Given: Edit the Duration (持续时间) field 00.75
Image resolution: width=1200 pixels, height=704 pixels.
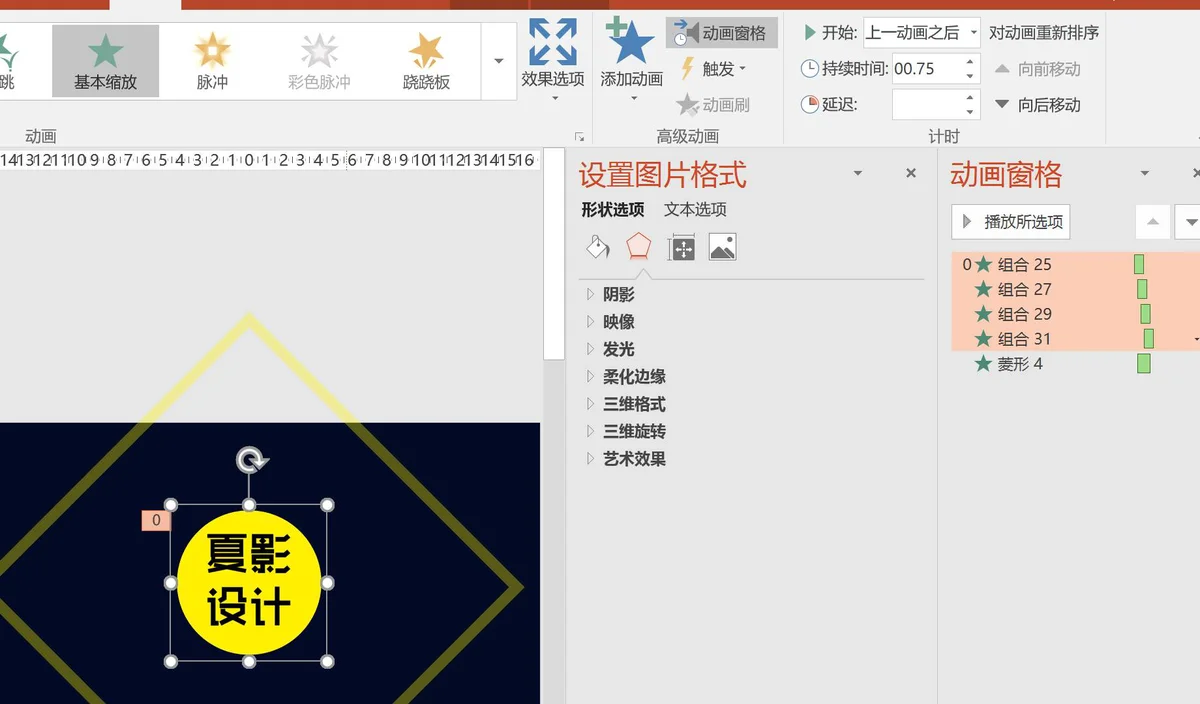Looking at the screenshot, I should tap(927, 69).
